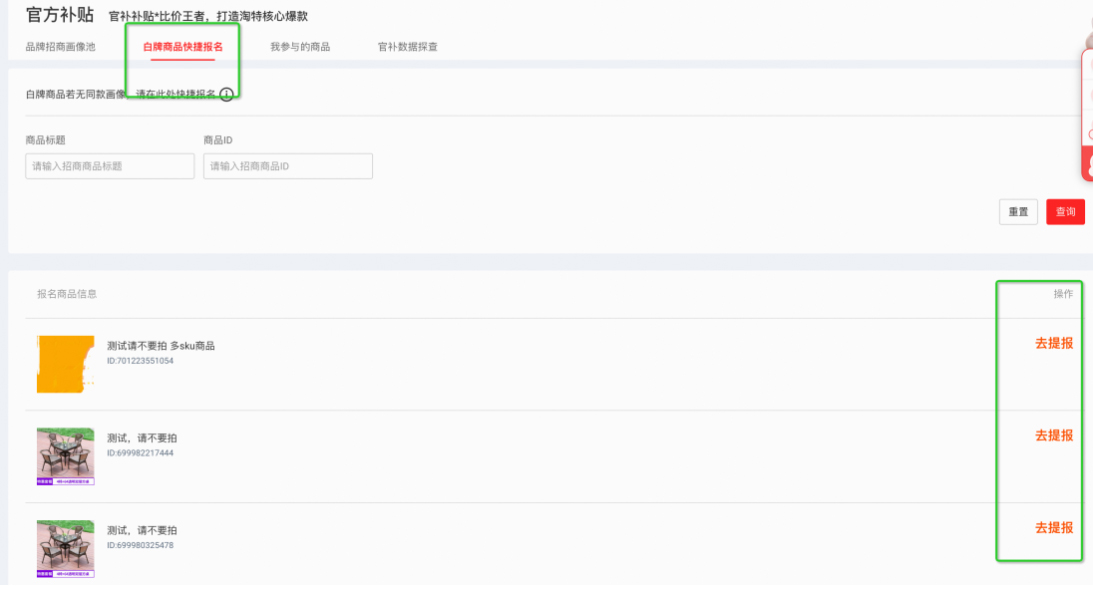Click the info icon beside 请在此处快捷报名
The image size is (1093, 595).
[227, 94]
